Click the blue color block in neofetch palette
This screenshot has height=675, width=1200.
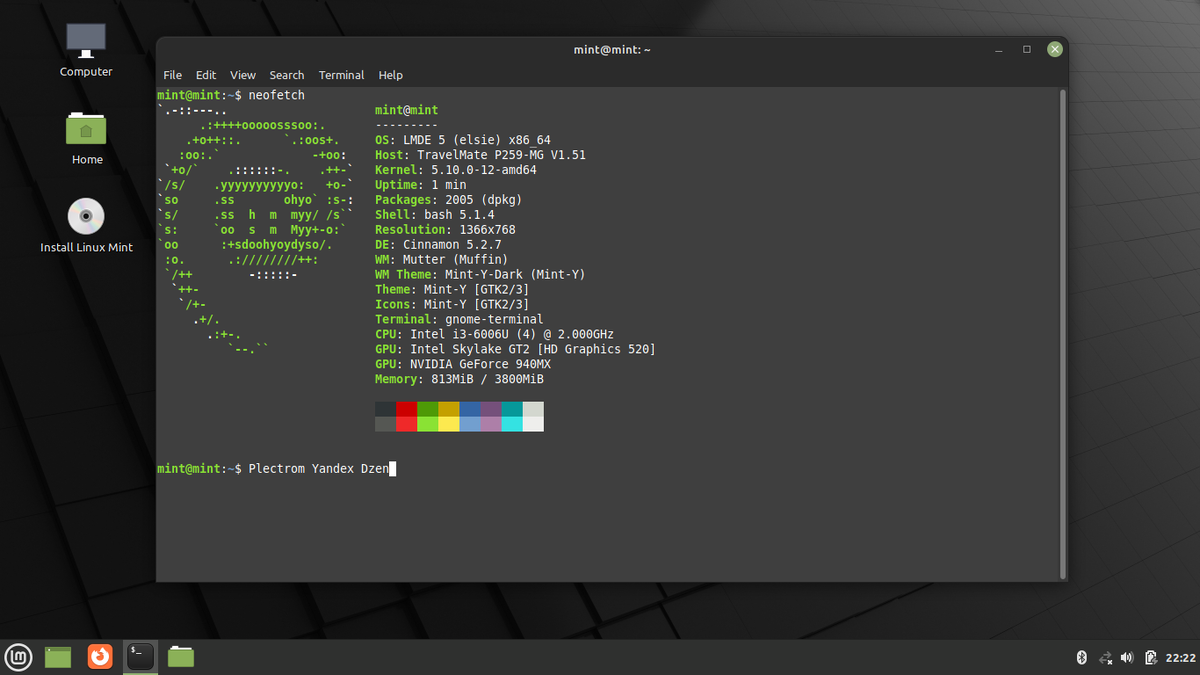pos(470,409)
